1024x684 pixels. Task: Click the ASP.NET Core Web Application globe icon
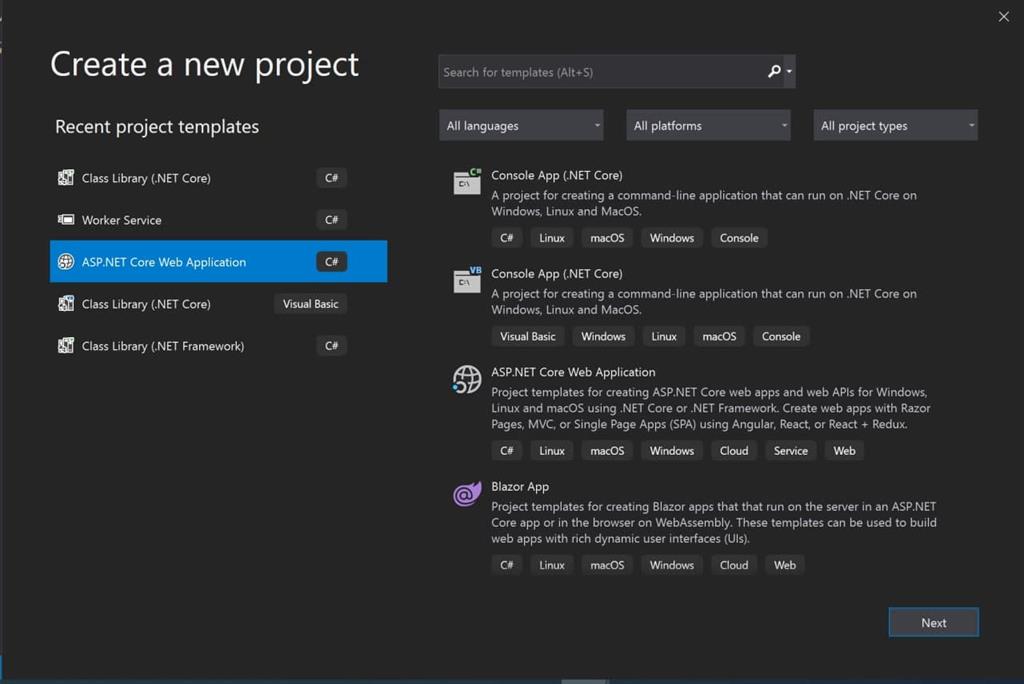pos(467,379)
